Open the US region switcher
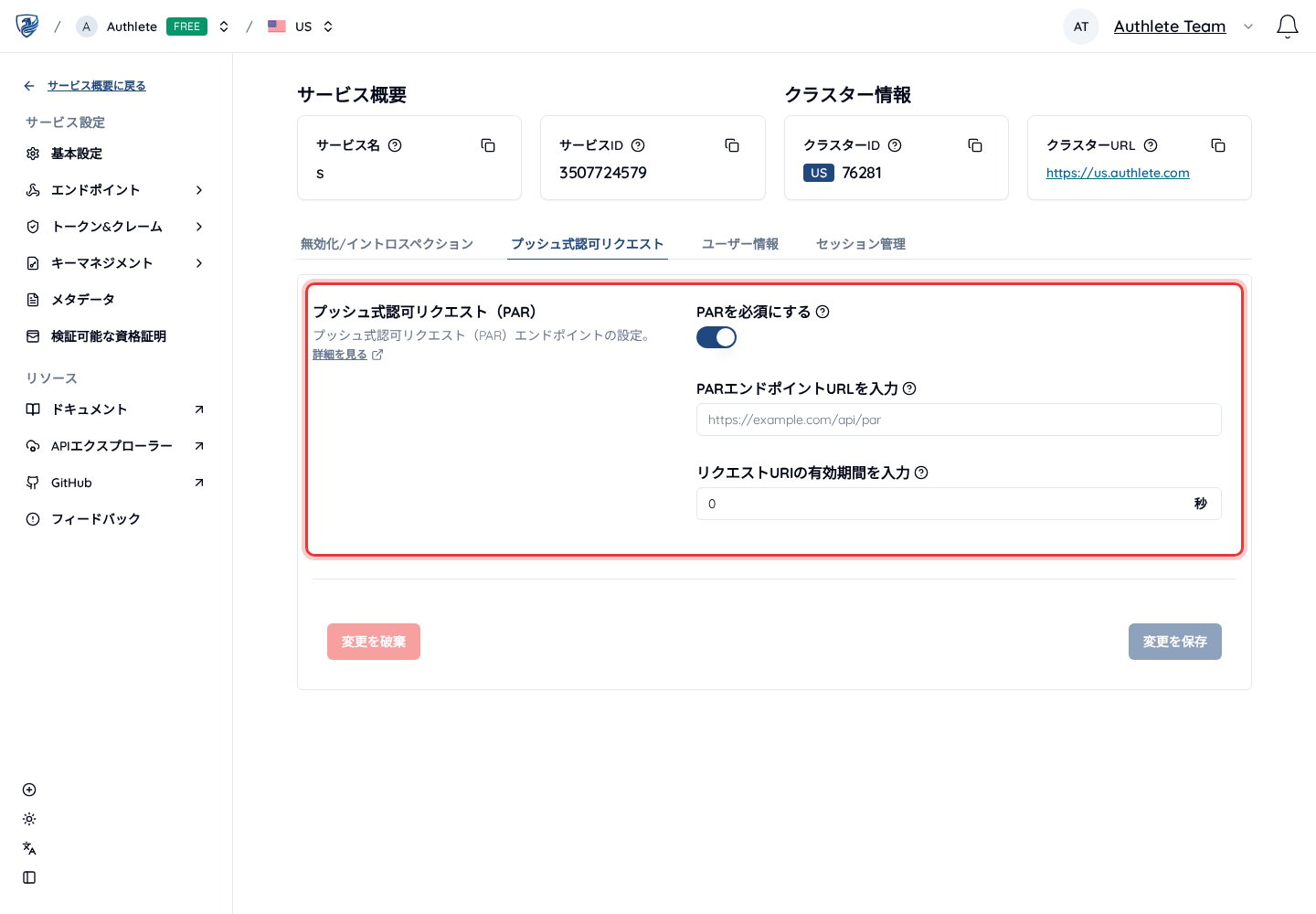 tap(328, 27)
